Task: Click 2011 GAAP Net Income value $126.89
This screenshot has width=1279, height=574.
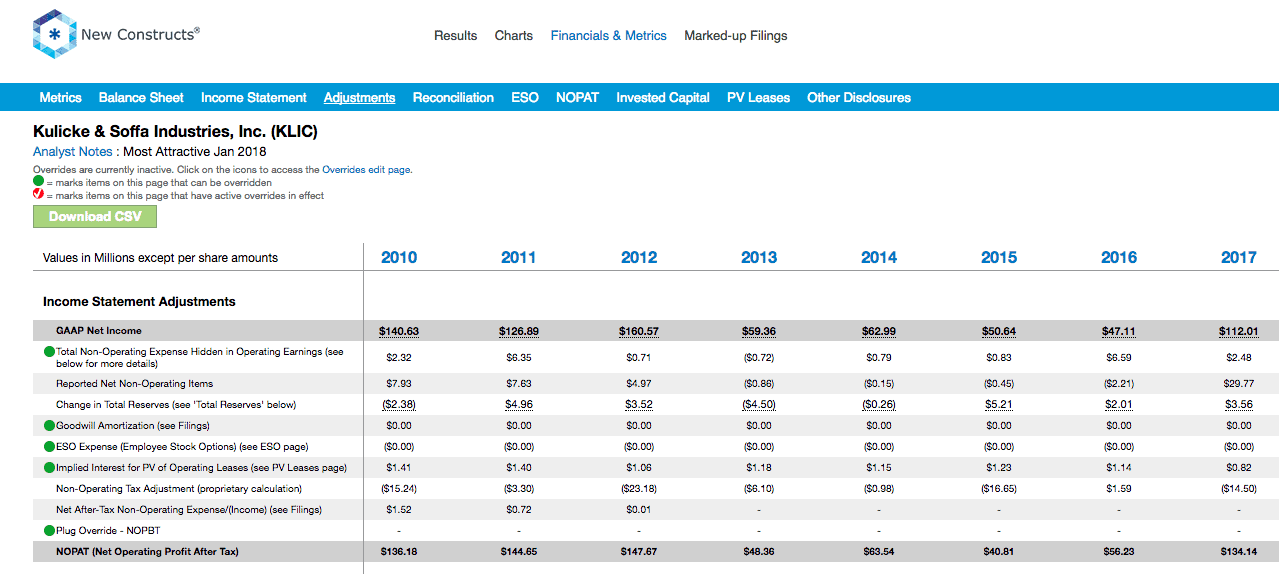Action: point(519,331)
